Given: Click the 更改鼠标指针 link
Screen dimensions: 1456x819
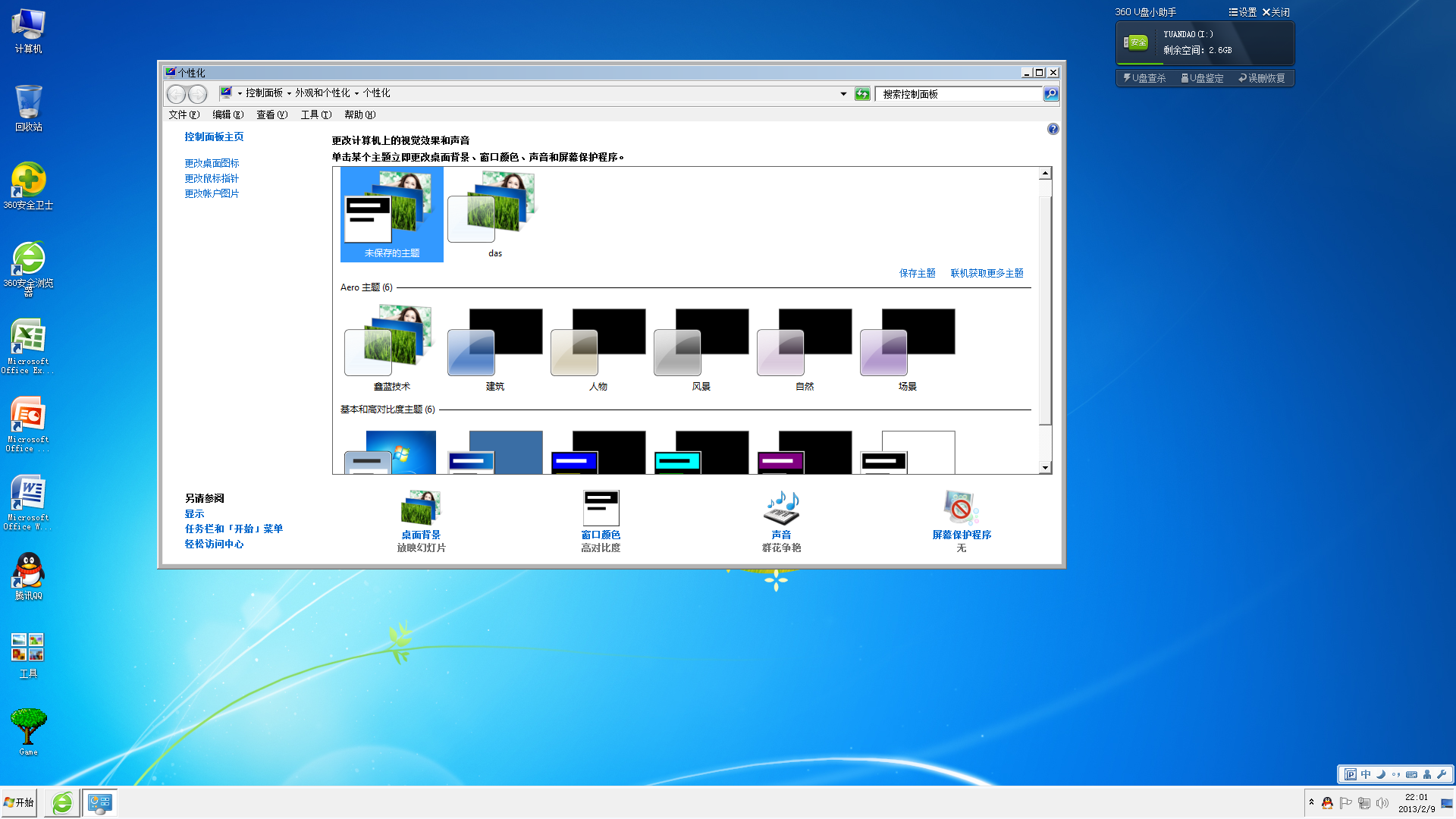Looking at the screenshot, I should 212,178.
